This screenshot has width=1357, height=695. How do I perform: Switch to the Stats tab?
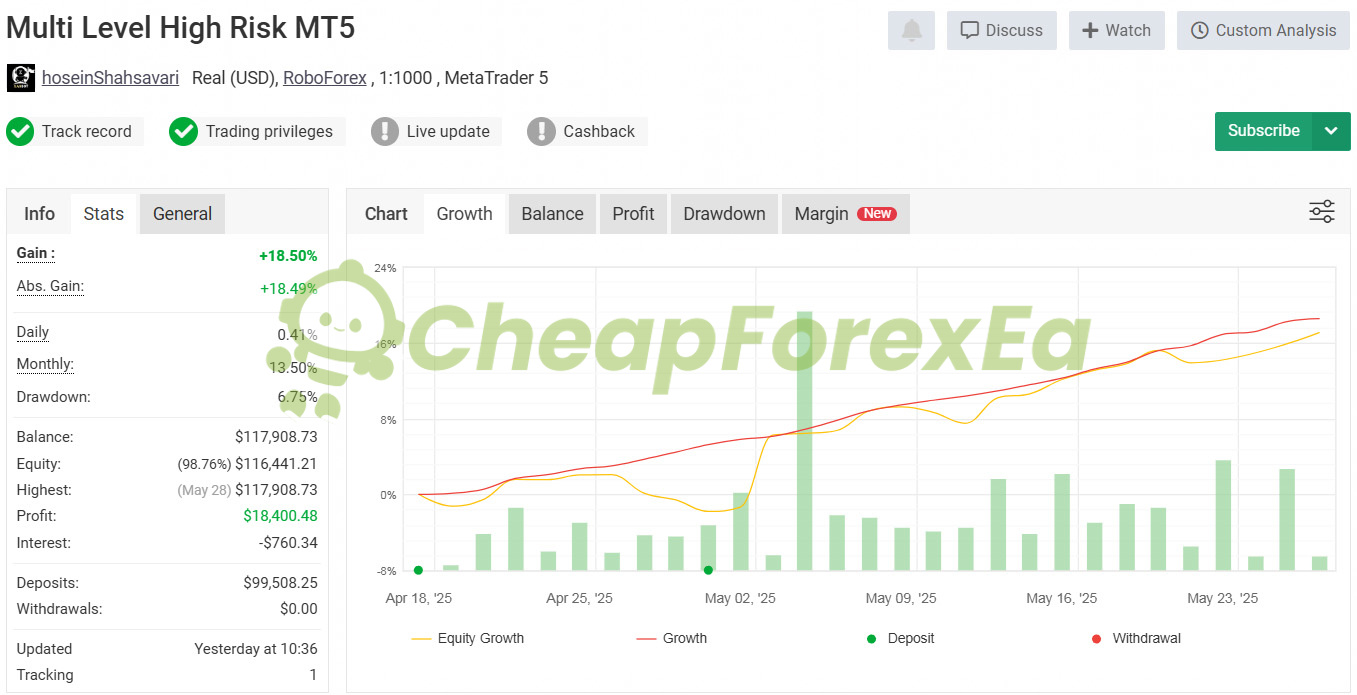click(104, 214)
